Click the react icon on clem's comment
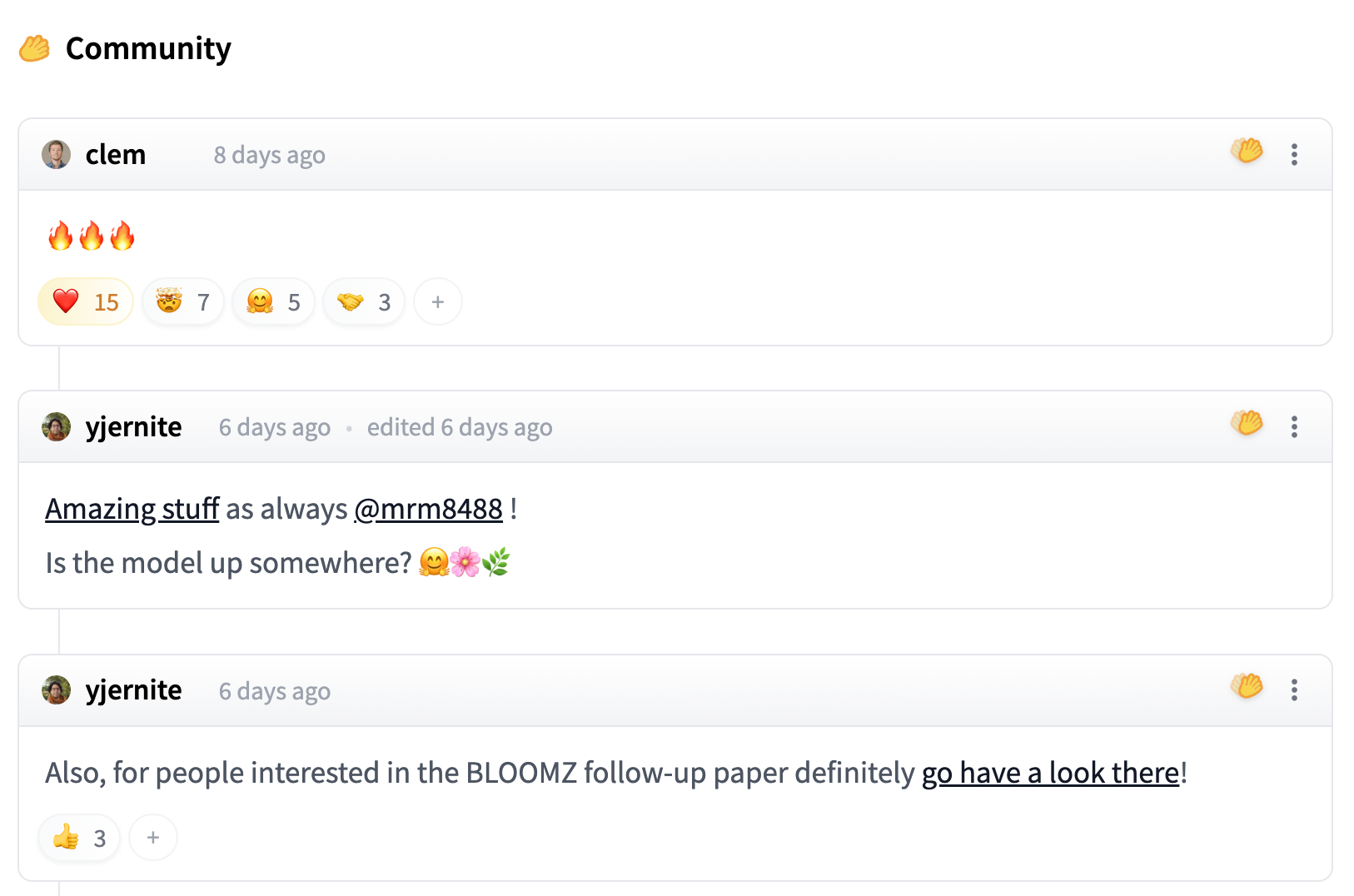Image resolution: width=1354 pixels, height=896 pixels. [x=1247, y=152]
